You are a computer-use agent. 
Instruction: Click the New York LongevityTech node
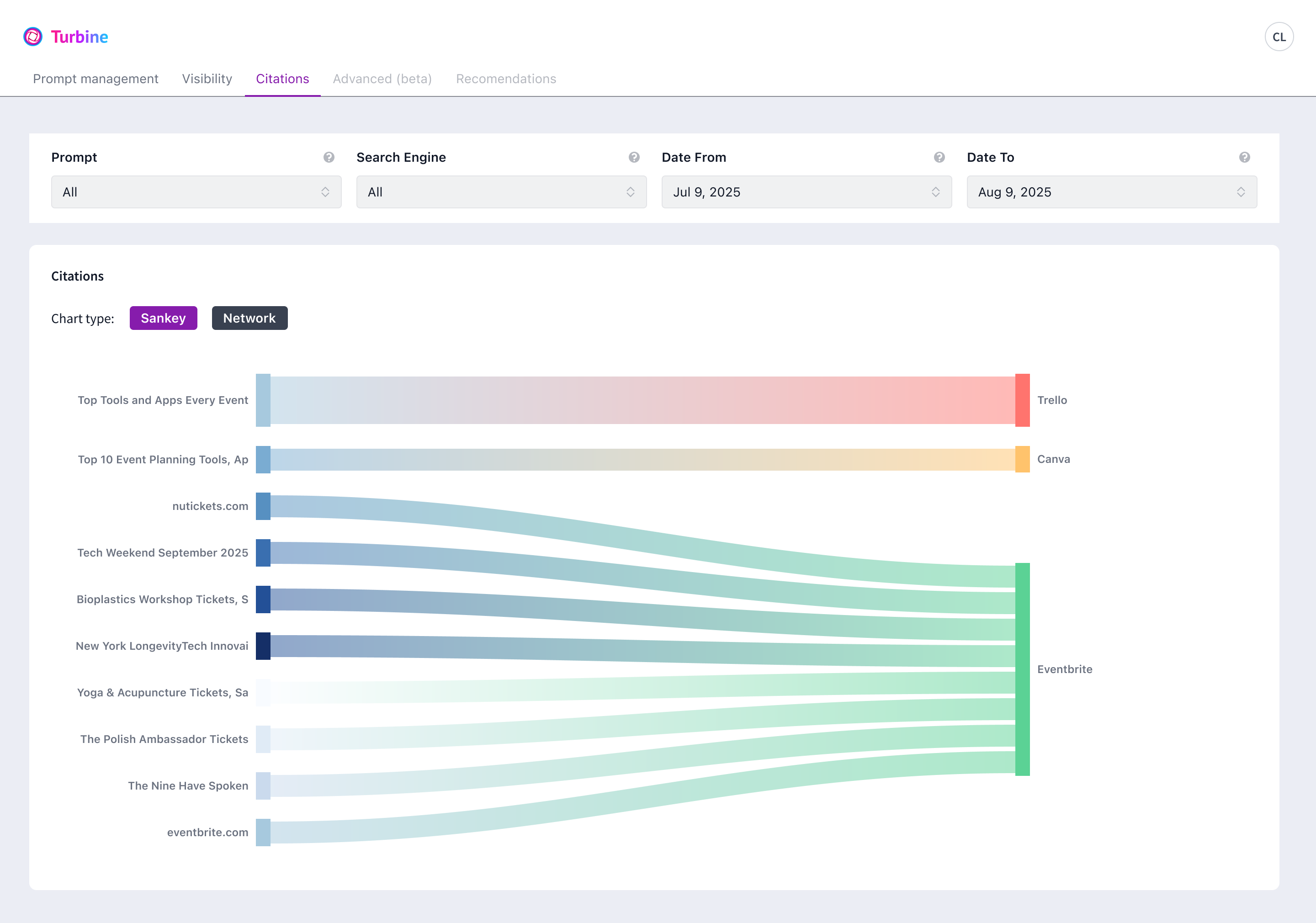coord(263,646)
